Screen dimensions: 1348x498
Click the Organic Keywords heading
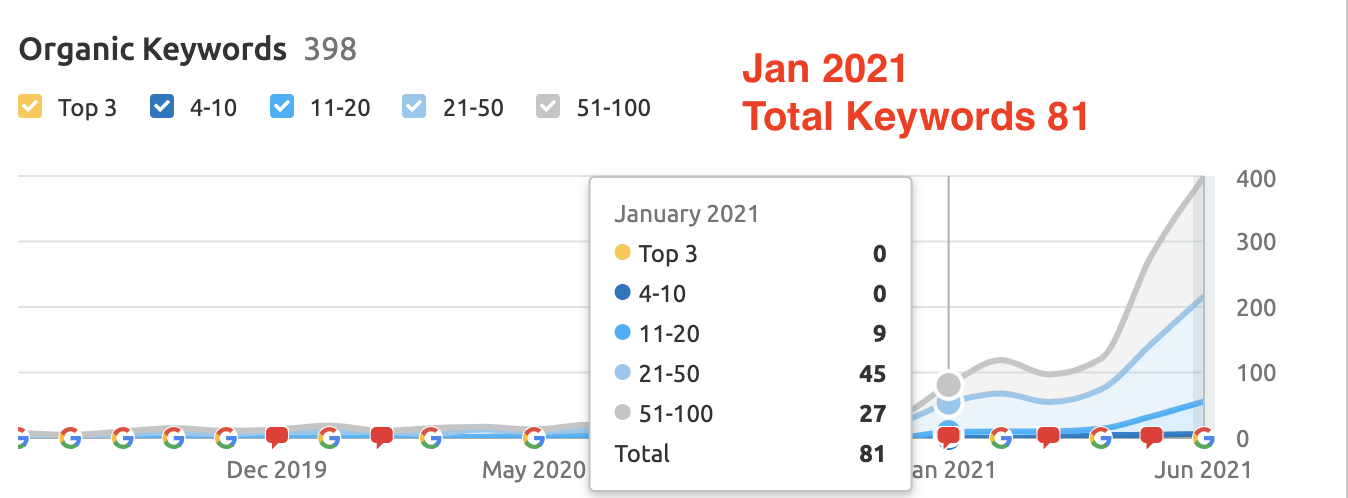(x=152, y=49)
